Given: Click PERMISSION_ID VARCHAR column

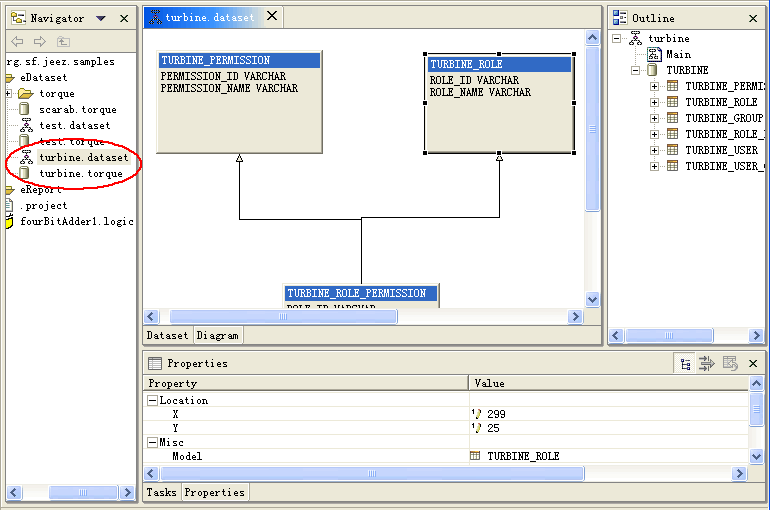Looking at the screenshot, I should [223, 76].
